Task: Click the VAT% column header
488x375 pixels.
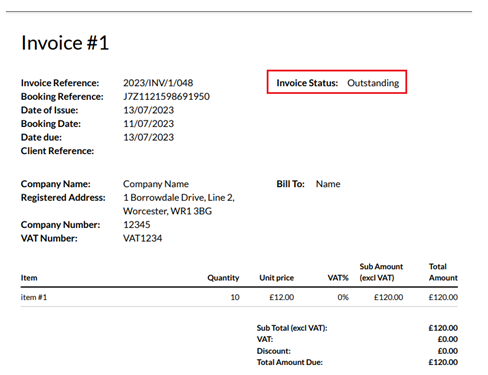Action: (x=338, y=278)
